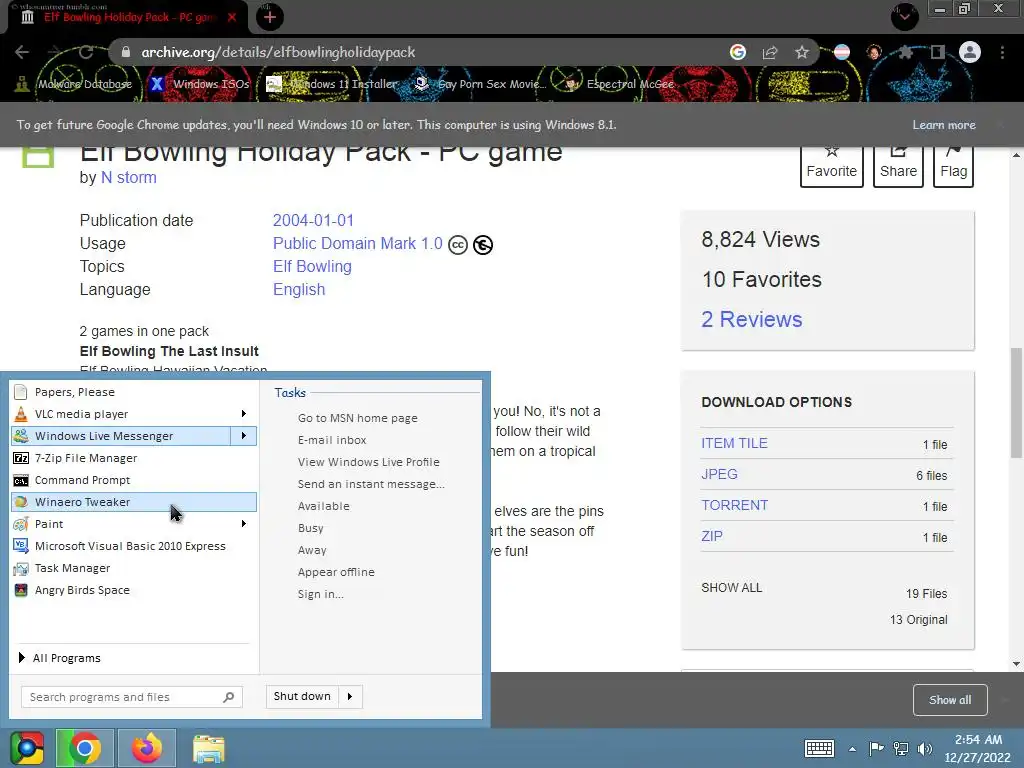Download the TORRENT option
Screen dimensions: 1024x768
[734, 505]
